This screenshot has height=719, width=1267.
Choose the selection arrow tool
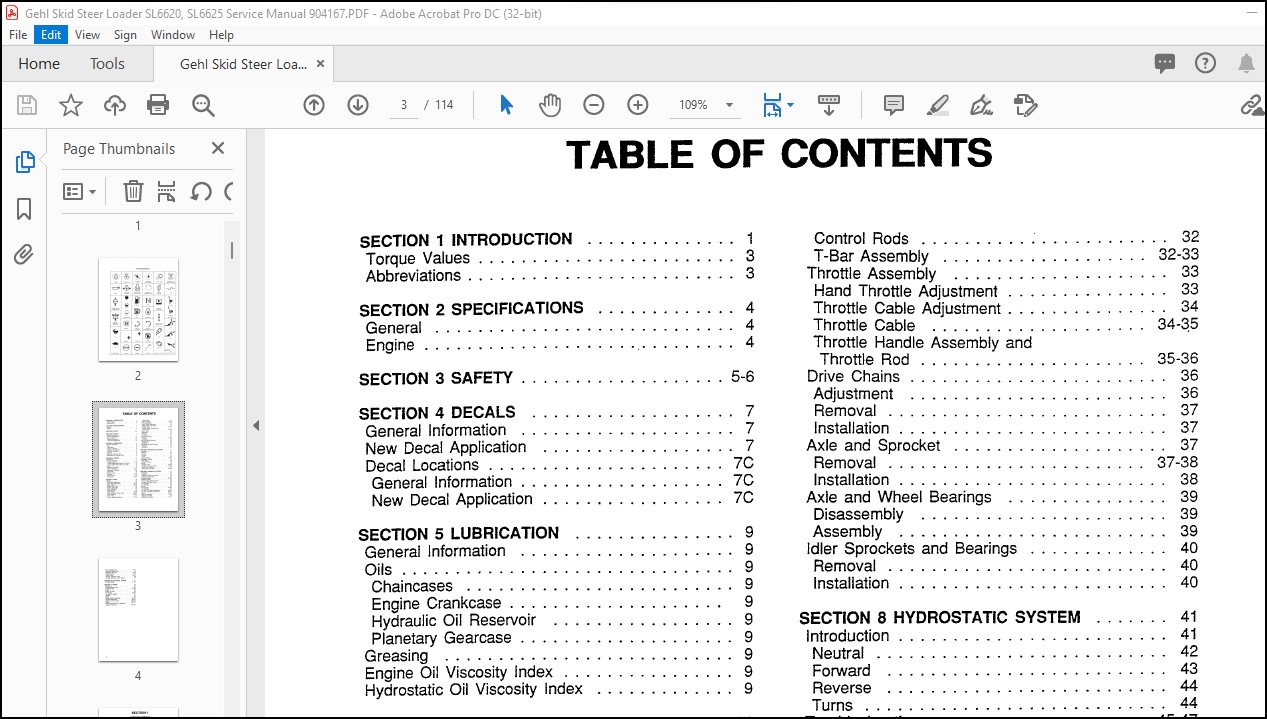click(506, 105)
